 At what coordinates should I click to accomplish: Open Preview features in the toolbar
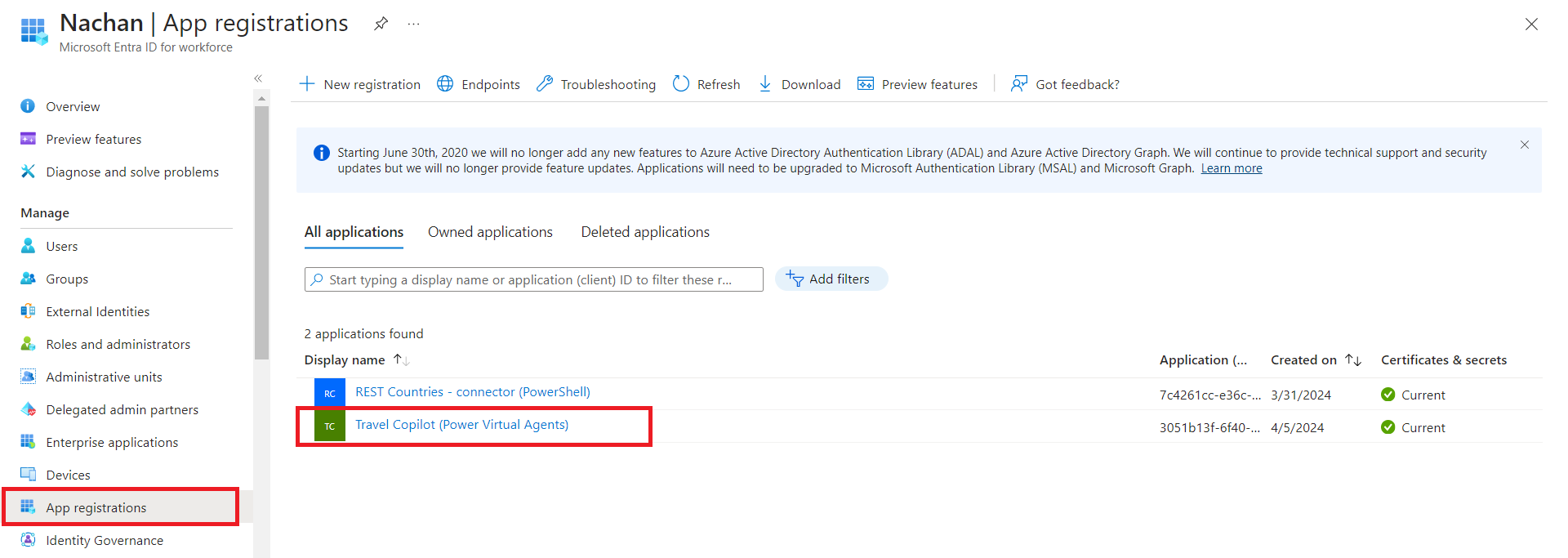point(917,84)
